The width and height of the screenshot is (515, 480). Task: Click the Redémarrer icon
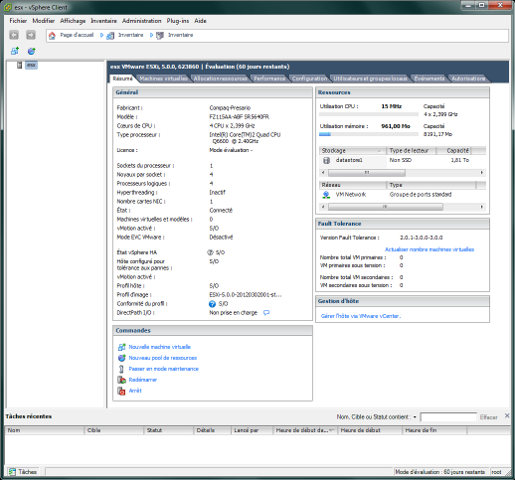[x=122, y=380]
